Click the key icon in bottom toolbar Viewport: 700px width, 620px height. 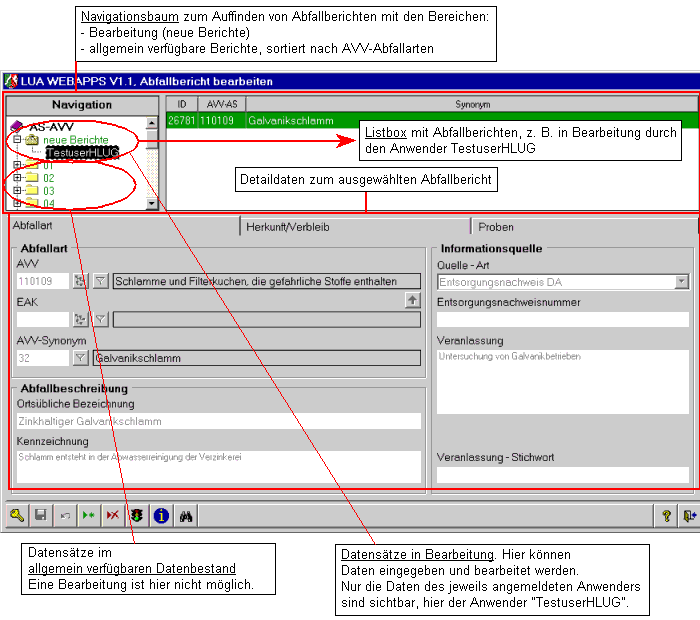tap(17, 515)
